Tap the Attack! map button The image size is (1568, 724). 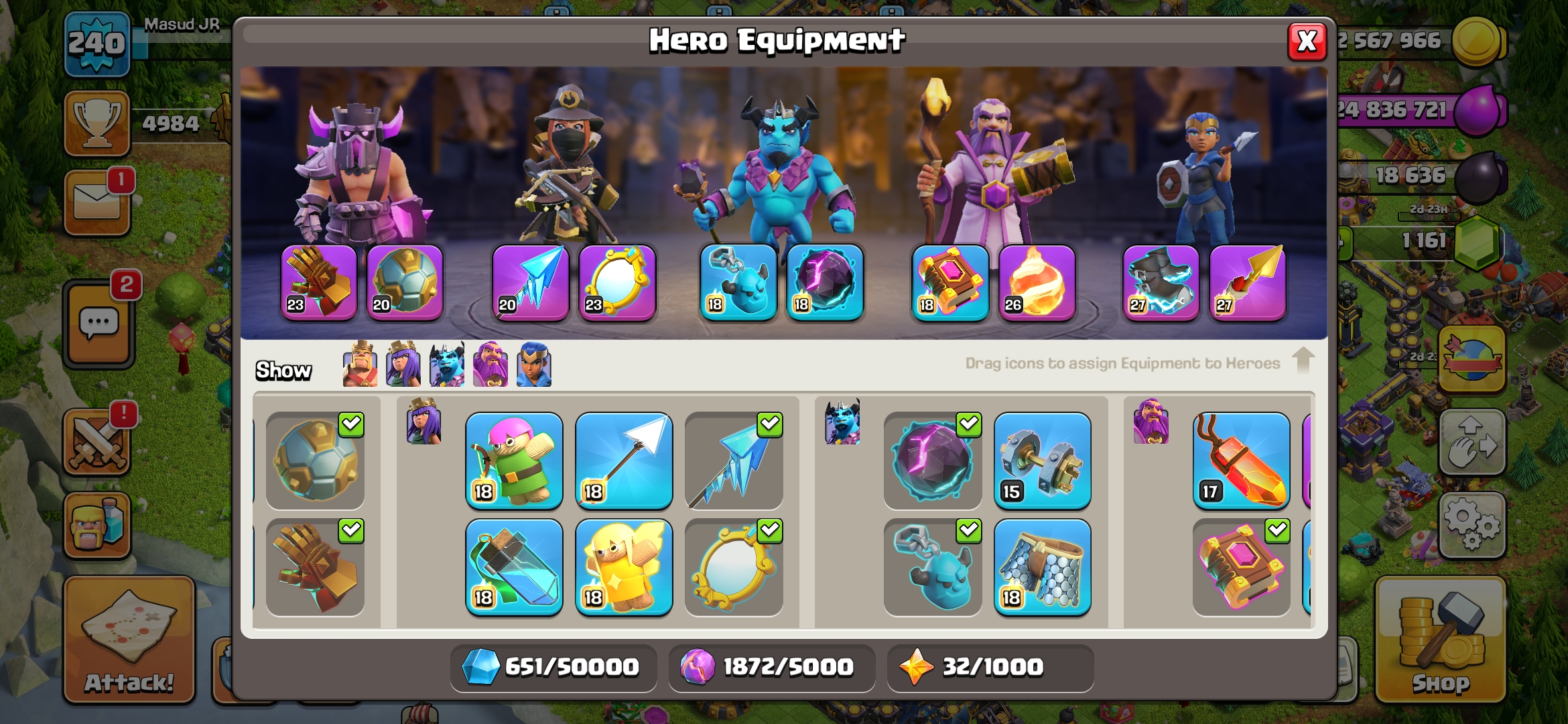(129, 640)
